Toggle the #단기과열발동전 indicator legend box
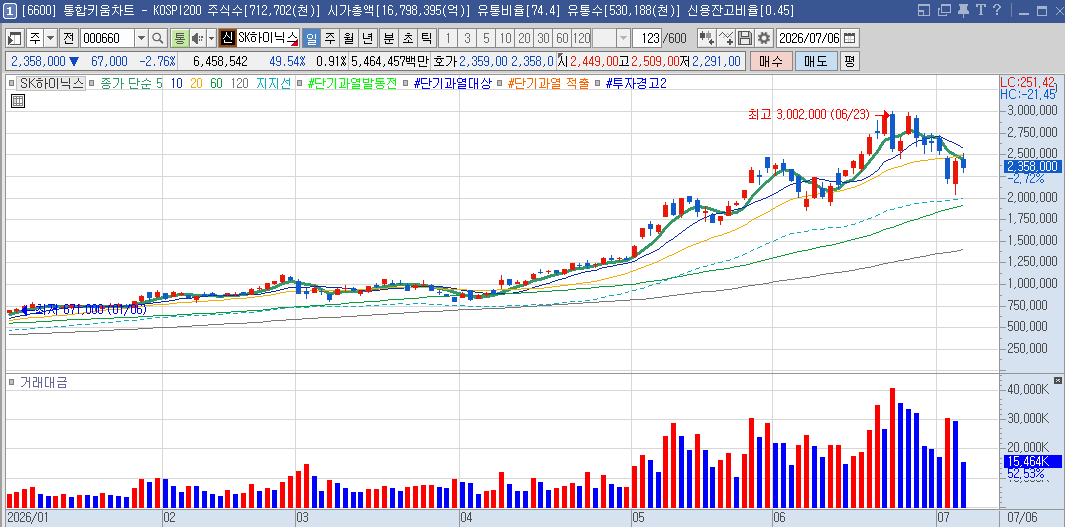This screenshot has width=1065, height=527. (300, 84)
